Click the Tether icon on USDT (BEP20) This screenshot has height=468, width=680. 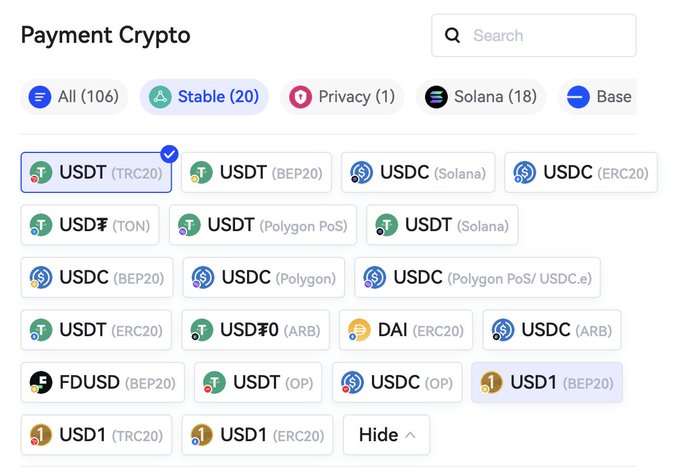point(202,173)
